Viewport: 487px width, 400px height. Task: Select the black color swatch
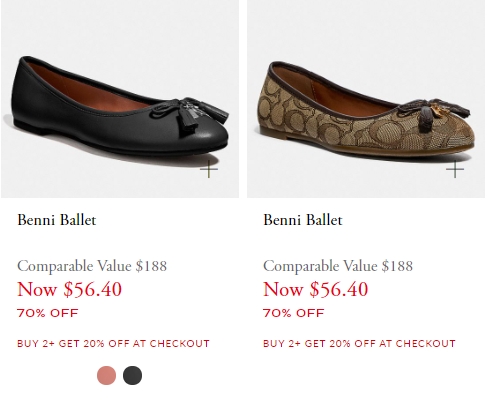point(132,375)
